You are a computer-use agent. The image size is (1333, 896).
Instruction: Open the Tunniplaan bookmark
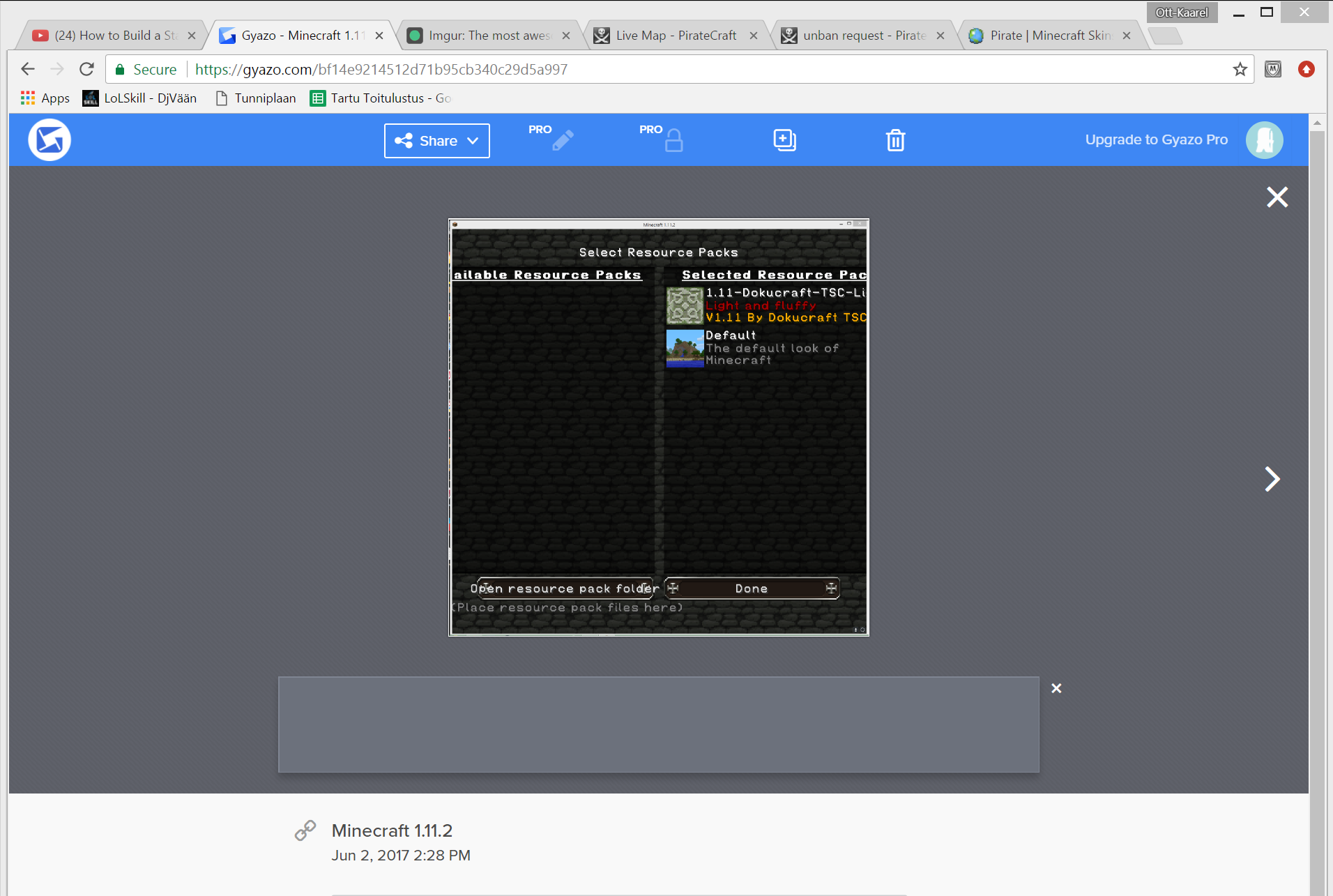point(255,98)
